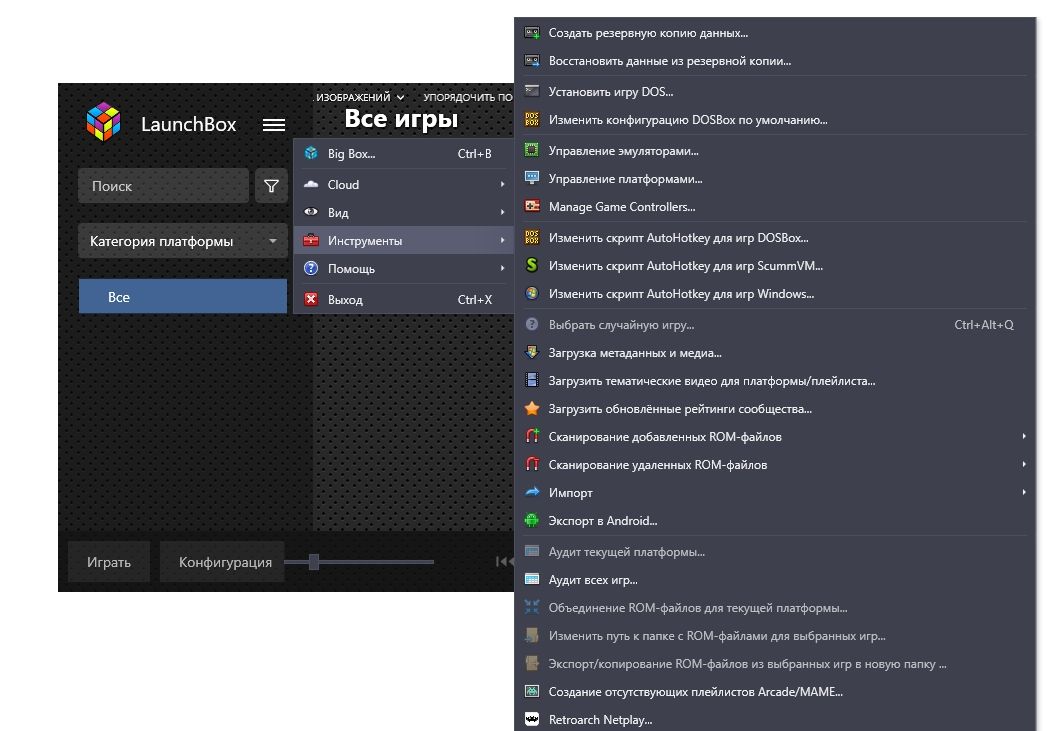This screenshot has width=1063, height=731.
Task: Click the Big Box cube icon
Action: [x=311, y=153]
